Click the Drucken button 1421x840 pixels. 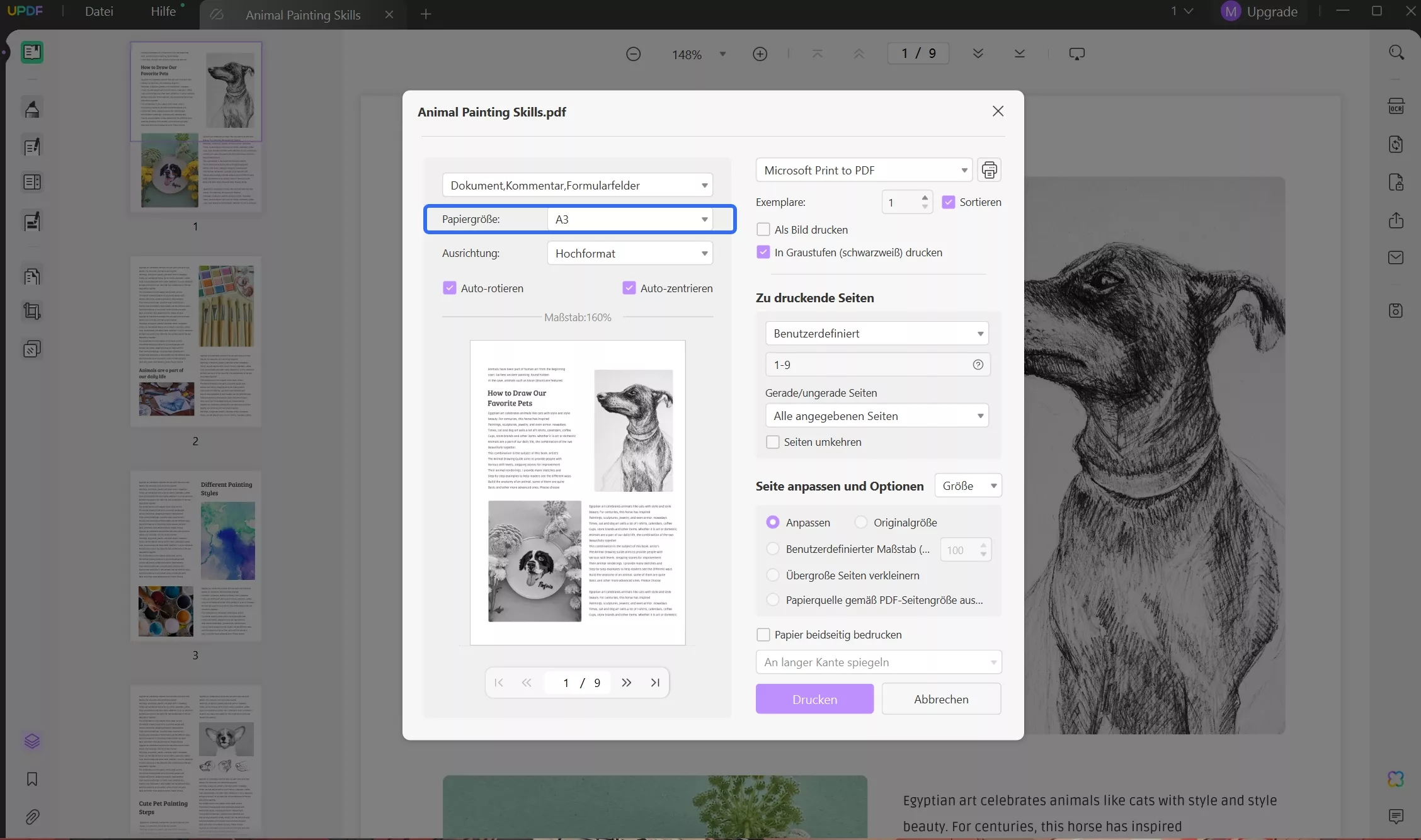pyautogui.click(x=814, y=699)
